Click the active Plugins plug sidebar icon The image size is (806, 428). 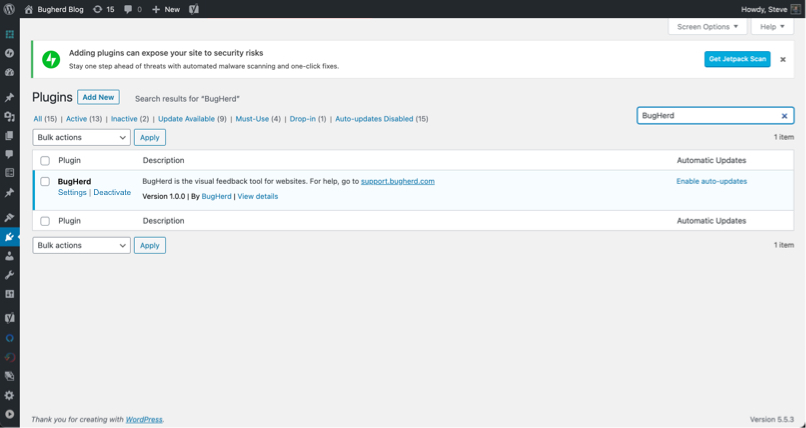(x=9, y=237)
